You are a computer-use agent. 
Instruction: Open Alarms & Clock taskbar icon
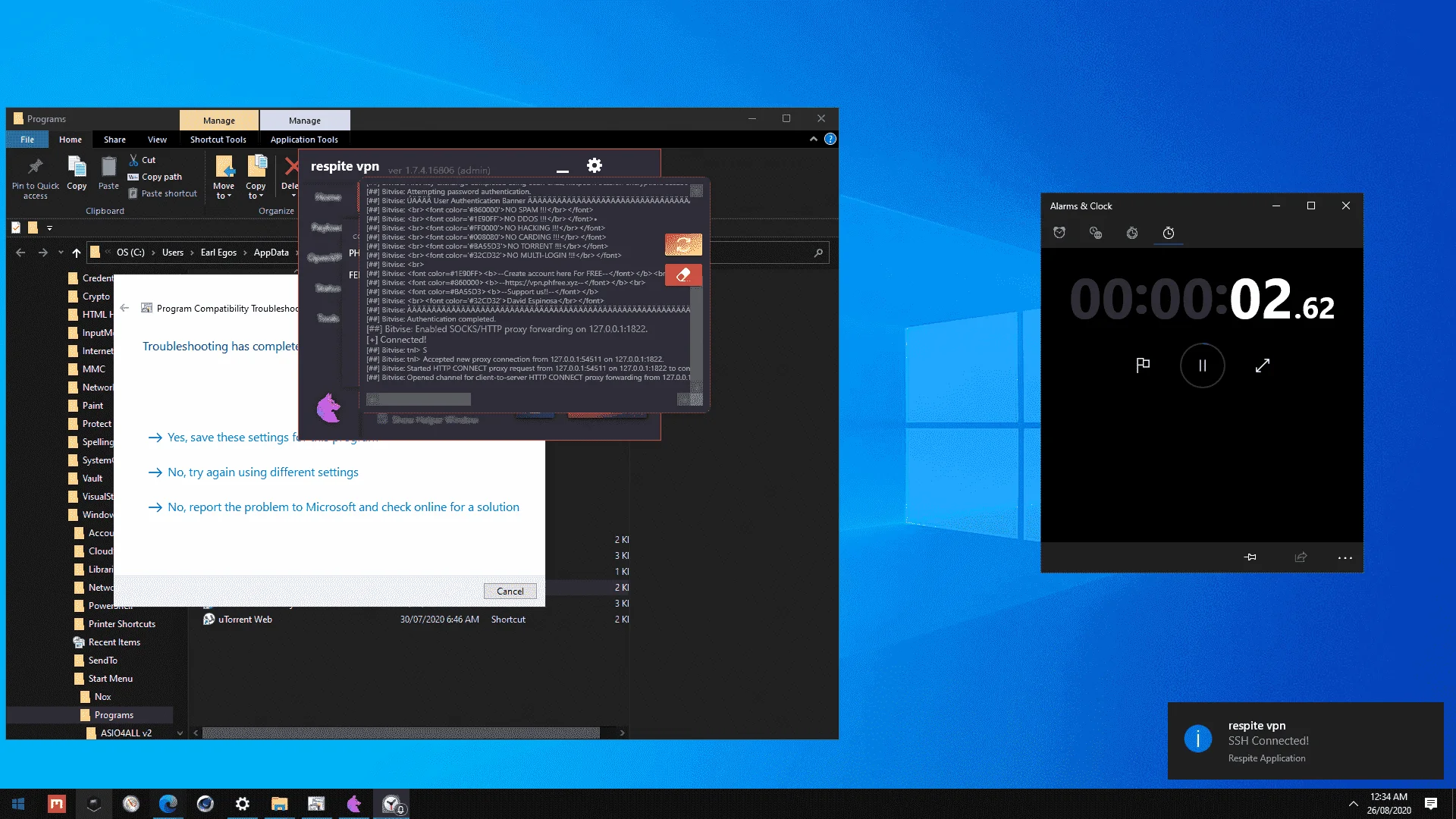point(391,804)
